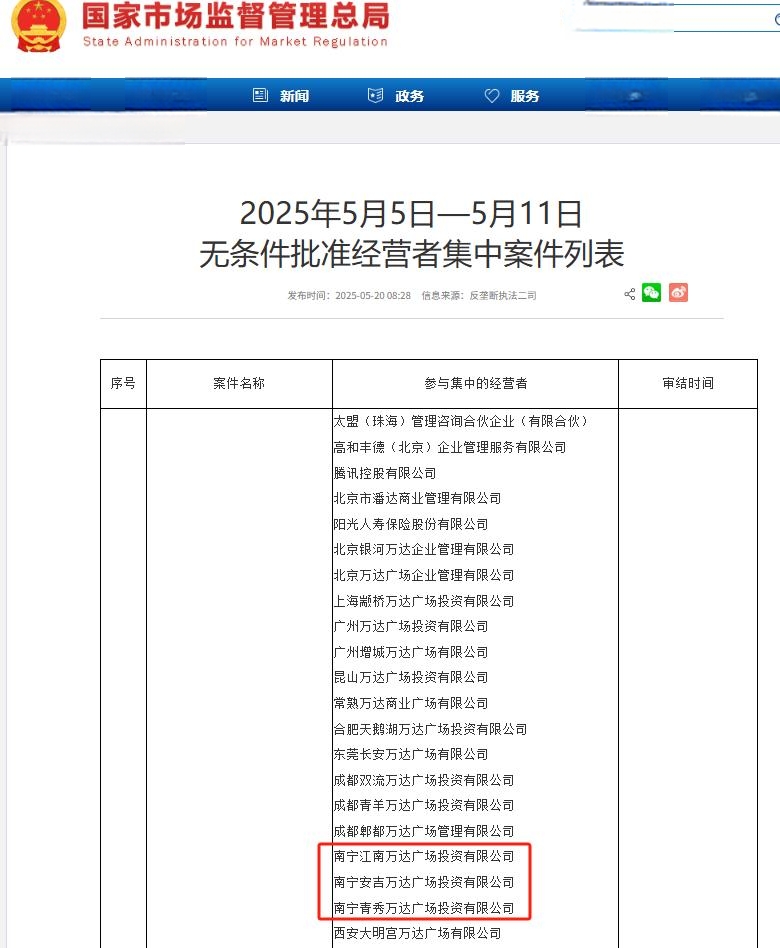Select 合肥天鹅湖万达广场投资有限公司 entry
This screenshot has width=780, height=948.
coord(430,729)
